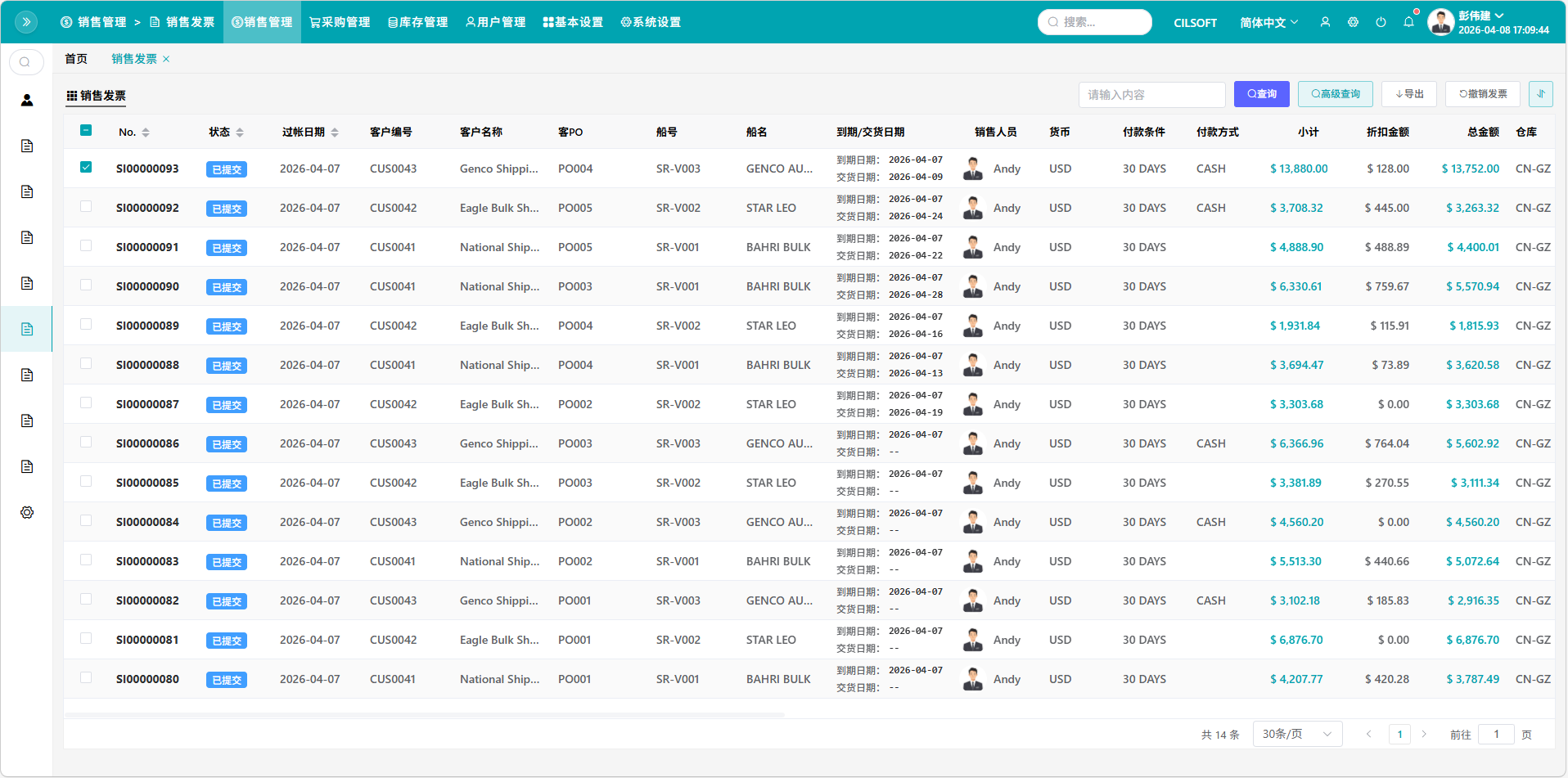Uncheck the checkbox for invoice SI00000093

click(86, 168)
